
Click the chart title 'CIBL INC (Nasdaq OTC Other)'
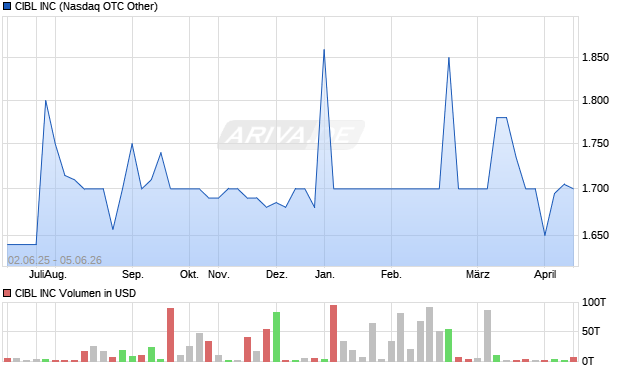tap(86, 6)
